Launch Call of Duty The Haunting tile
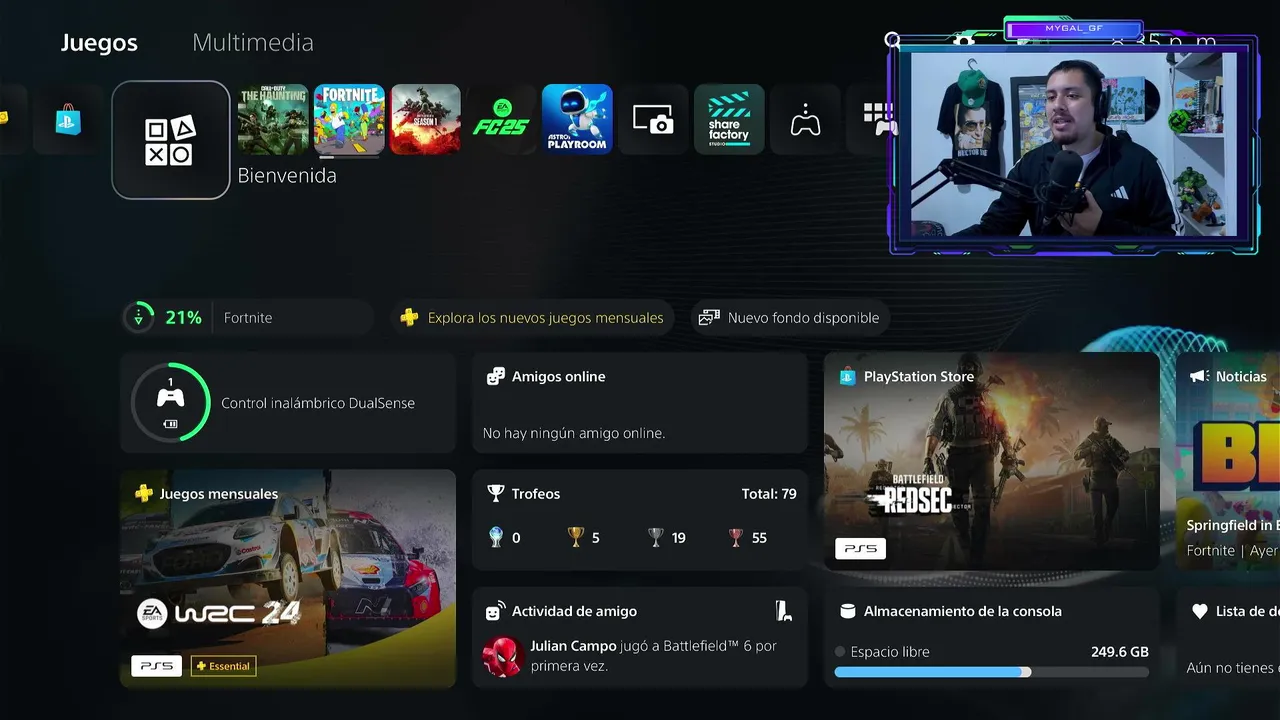The height and width of the screenshot is (720, 1280). [273, 119]
